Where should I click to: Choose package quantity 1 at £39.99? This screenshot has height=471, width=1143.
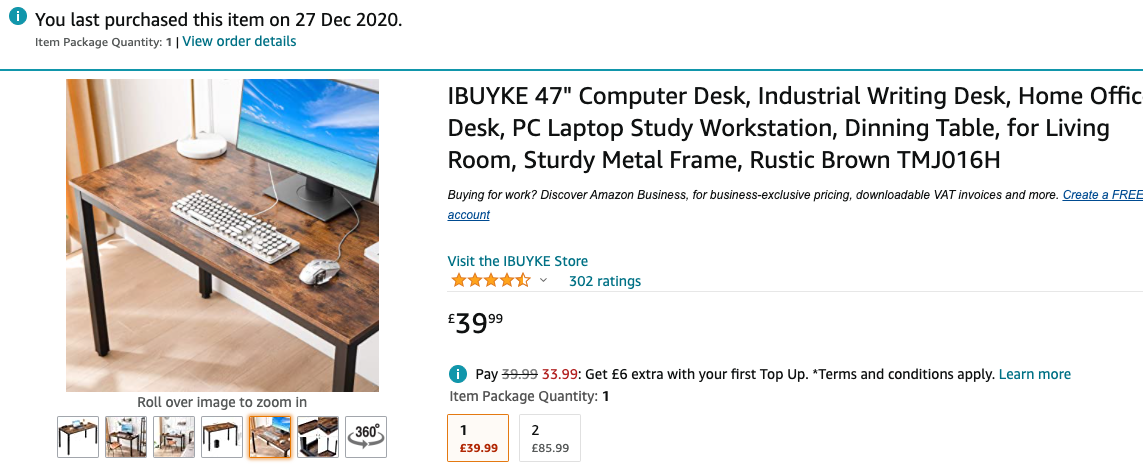click(x=478, y=438)
